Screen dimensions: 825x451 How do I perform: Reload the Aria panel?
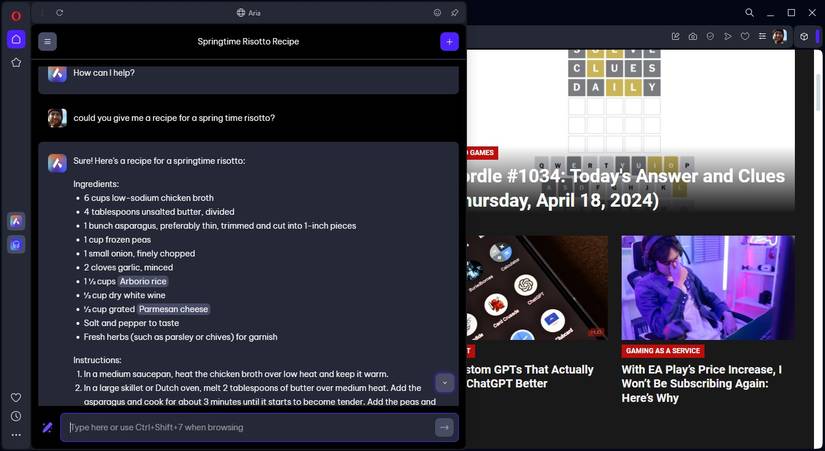pos(59,13)
